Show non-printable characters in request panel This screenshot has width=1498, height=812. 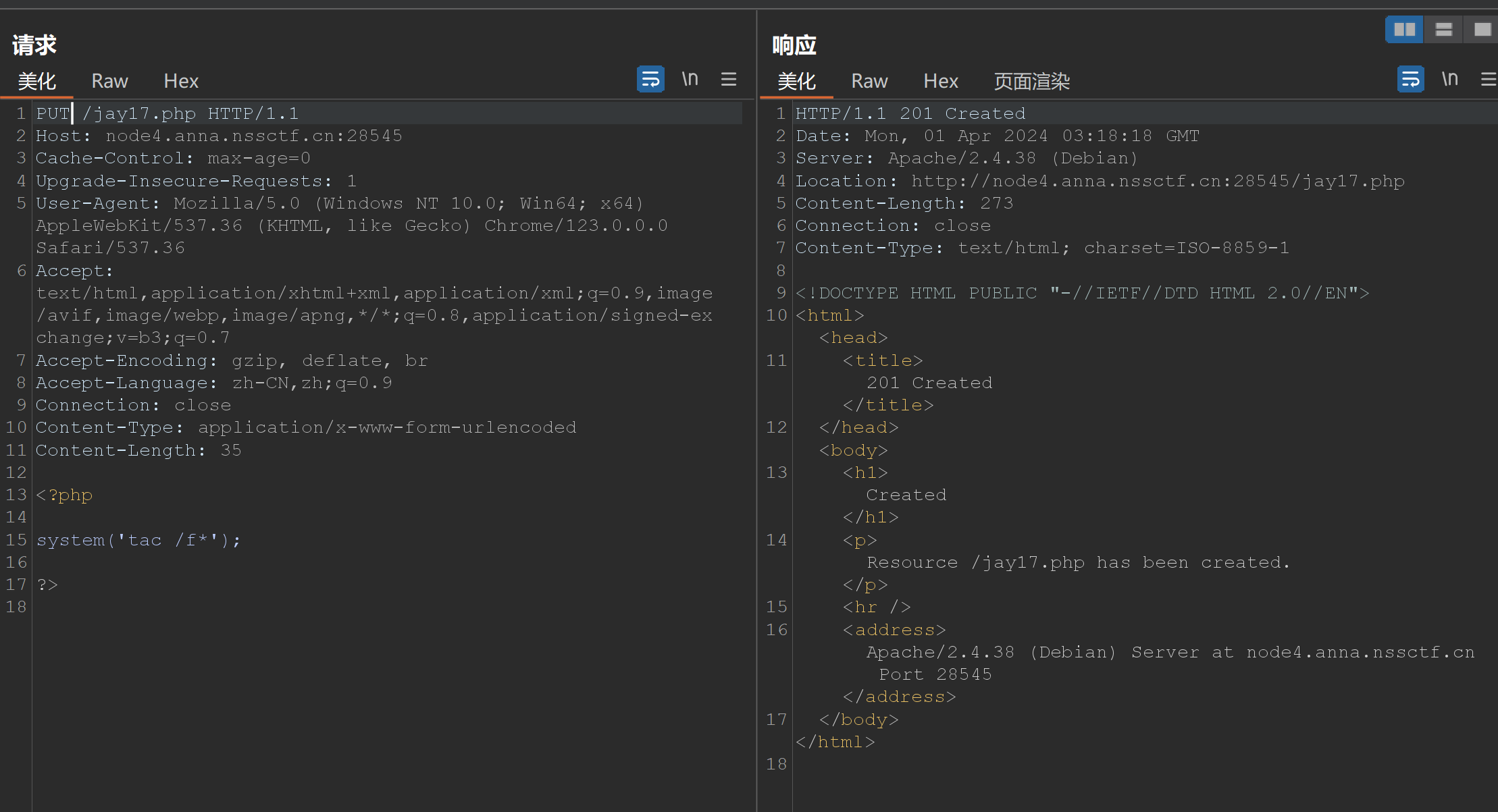(690, 80)
